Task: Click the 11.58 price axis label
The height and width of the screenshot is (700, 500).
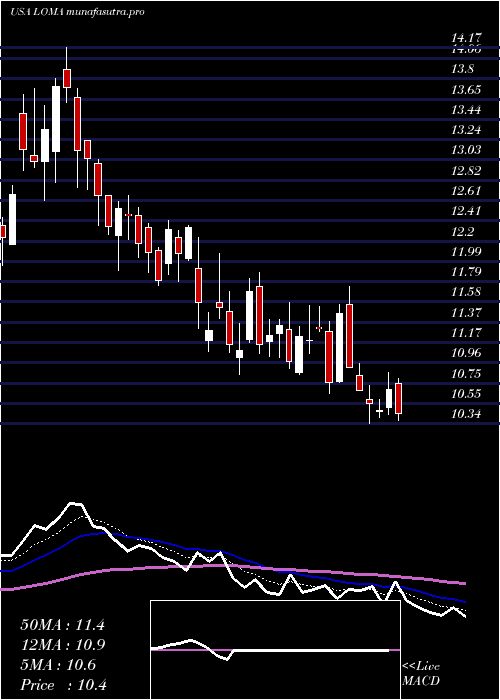Action: (x=465, y=292)
